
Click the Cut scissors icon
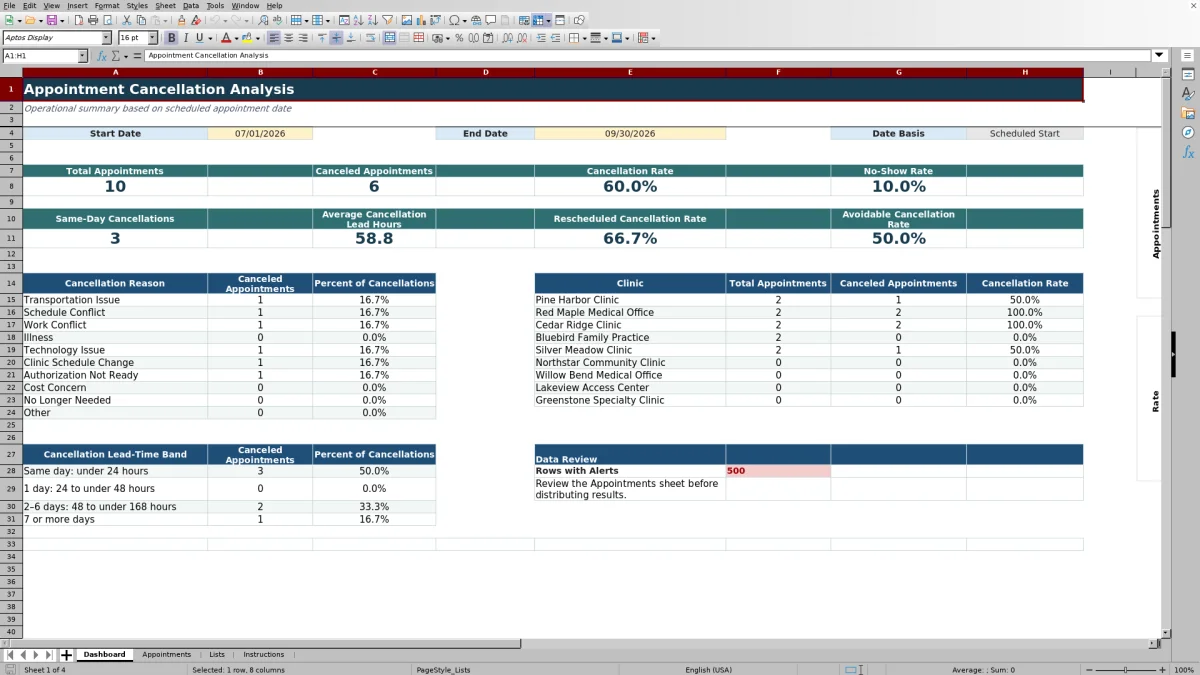click(126, 20)
